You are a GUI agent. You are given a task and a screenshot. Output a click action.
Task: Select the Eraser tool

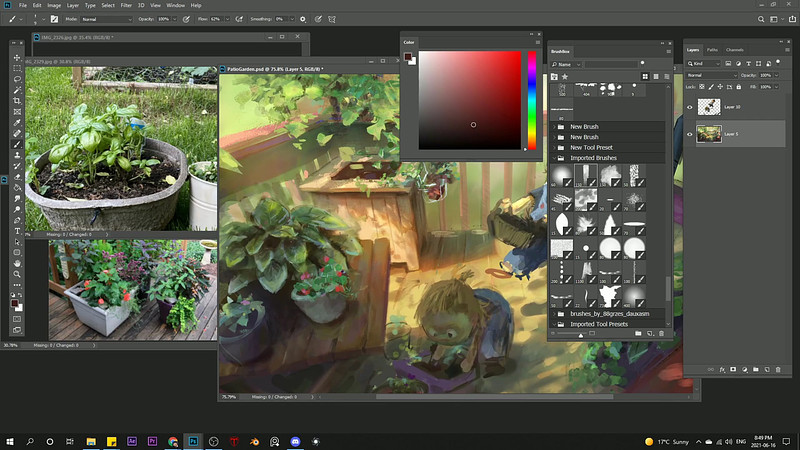(x=17, y=177)
